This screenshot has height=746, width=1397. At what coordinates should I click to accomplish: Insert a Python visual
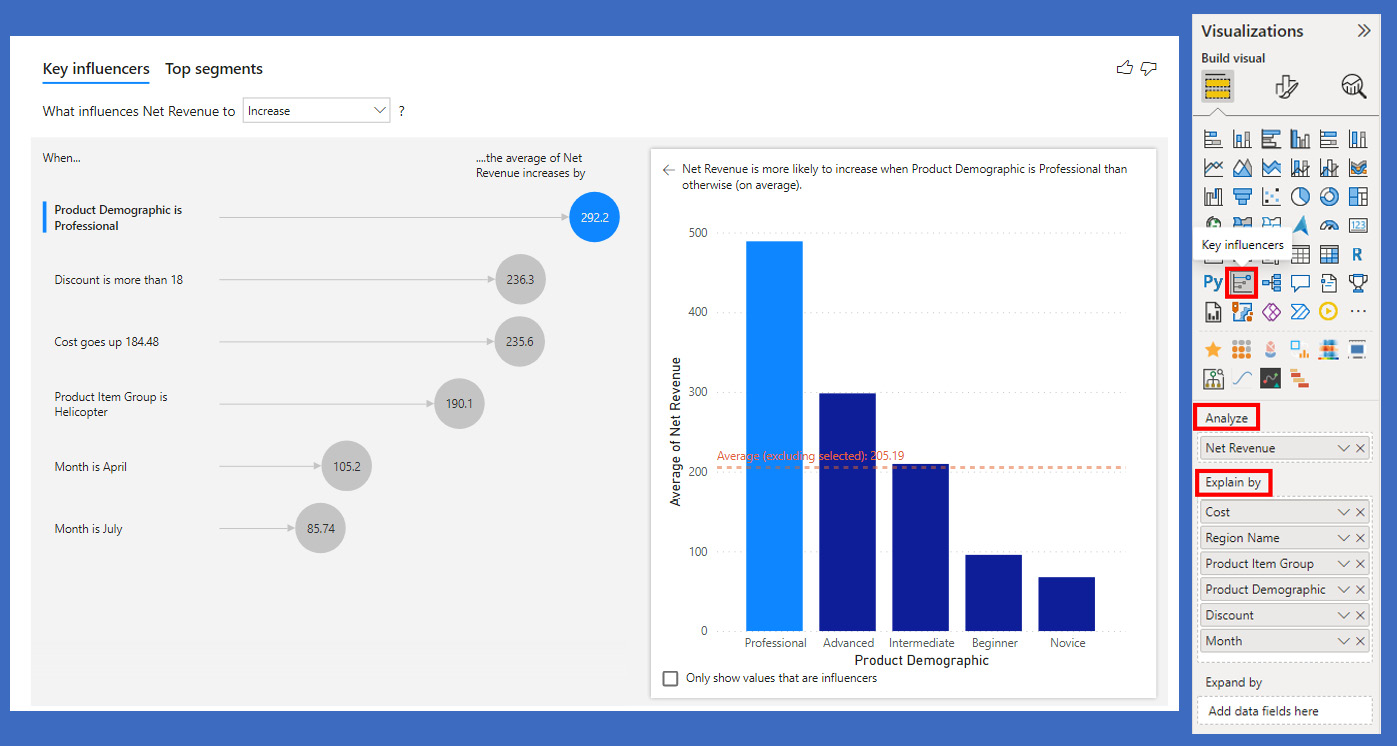[x=1212, y=283]
